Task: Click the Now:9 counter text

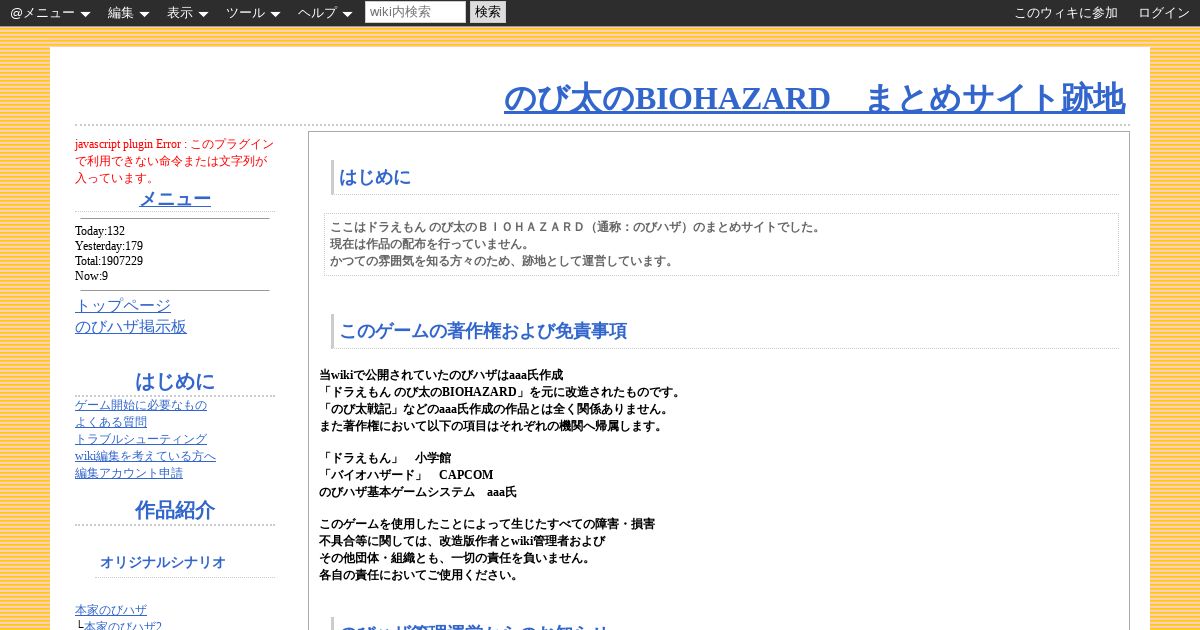Action: point(92,276)
